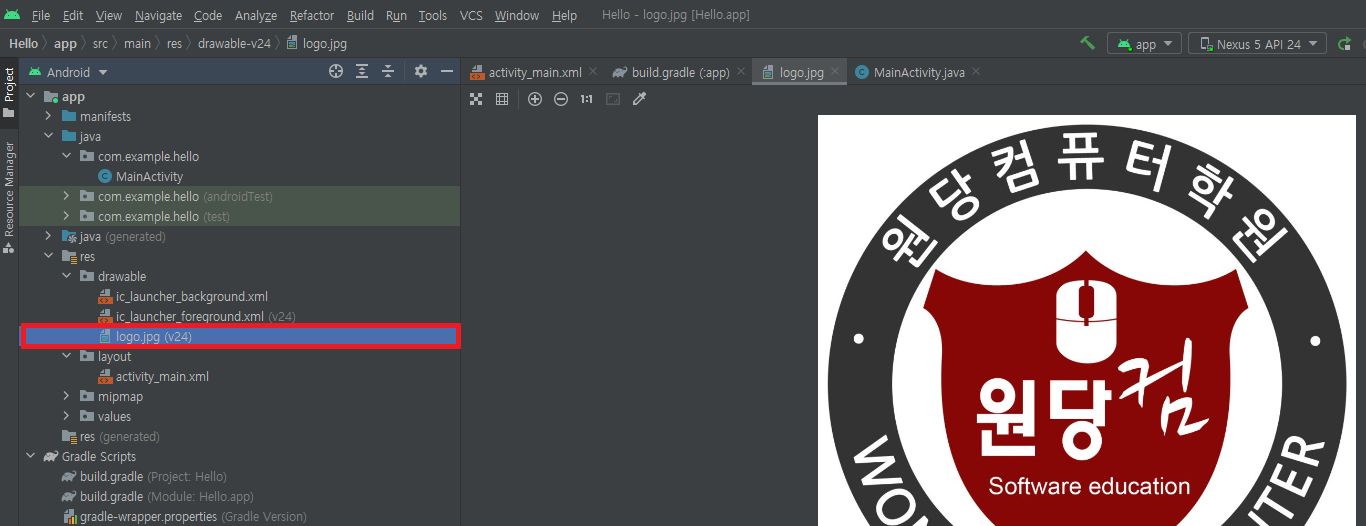Click the Apply Changes icon next to device selector

[1345, 43]
